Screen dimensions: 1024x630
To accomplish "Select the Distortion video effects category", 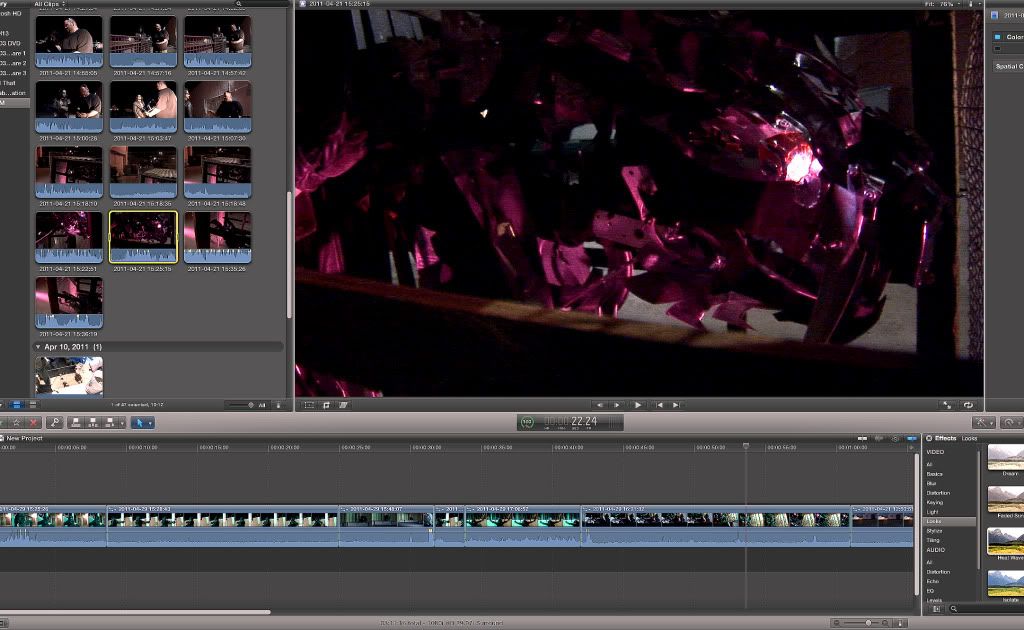I will click(x=938, y=493).
